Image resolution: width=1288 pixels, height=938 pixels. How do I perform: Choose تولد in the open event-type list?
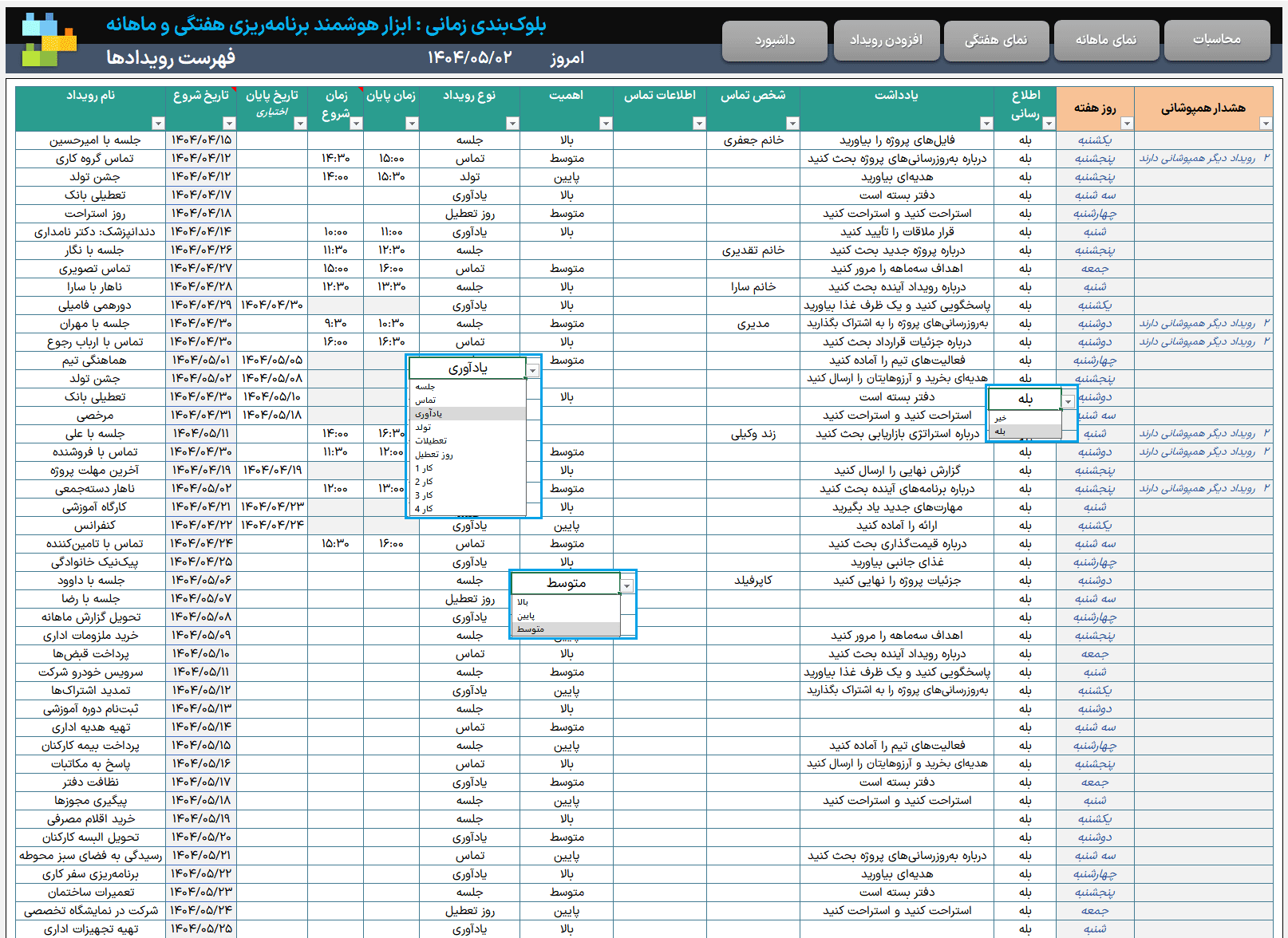[468, 428]
